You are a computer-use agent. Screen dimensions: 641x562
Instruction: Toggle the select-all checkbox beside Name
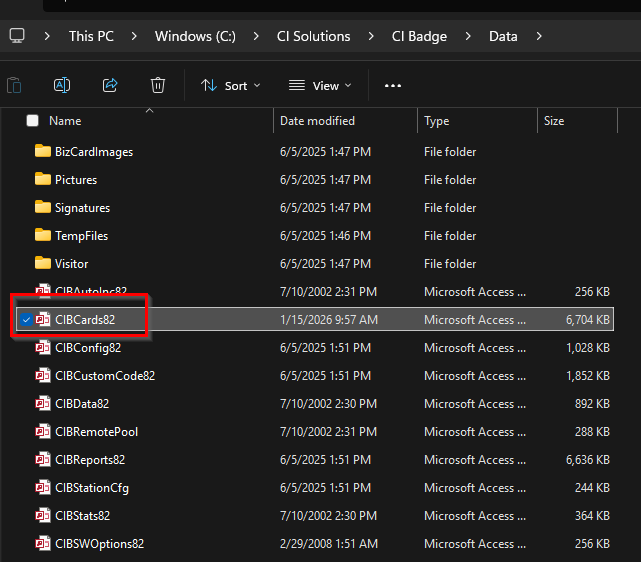[x=32, y=121]
